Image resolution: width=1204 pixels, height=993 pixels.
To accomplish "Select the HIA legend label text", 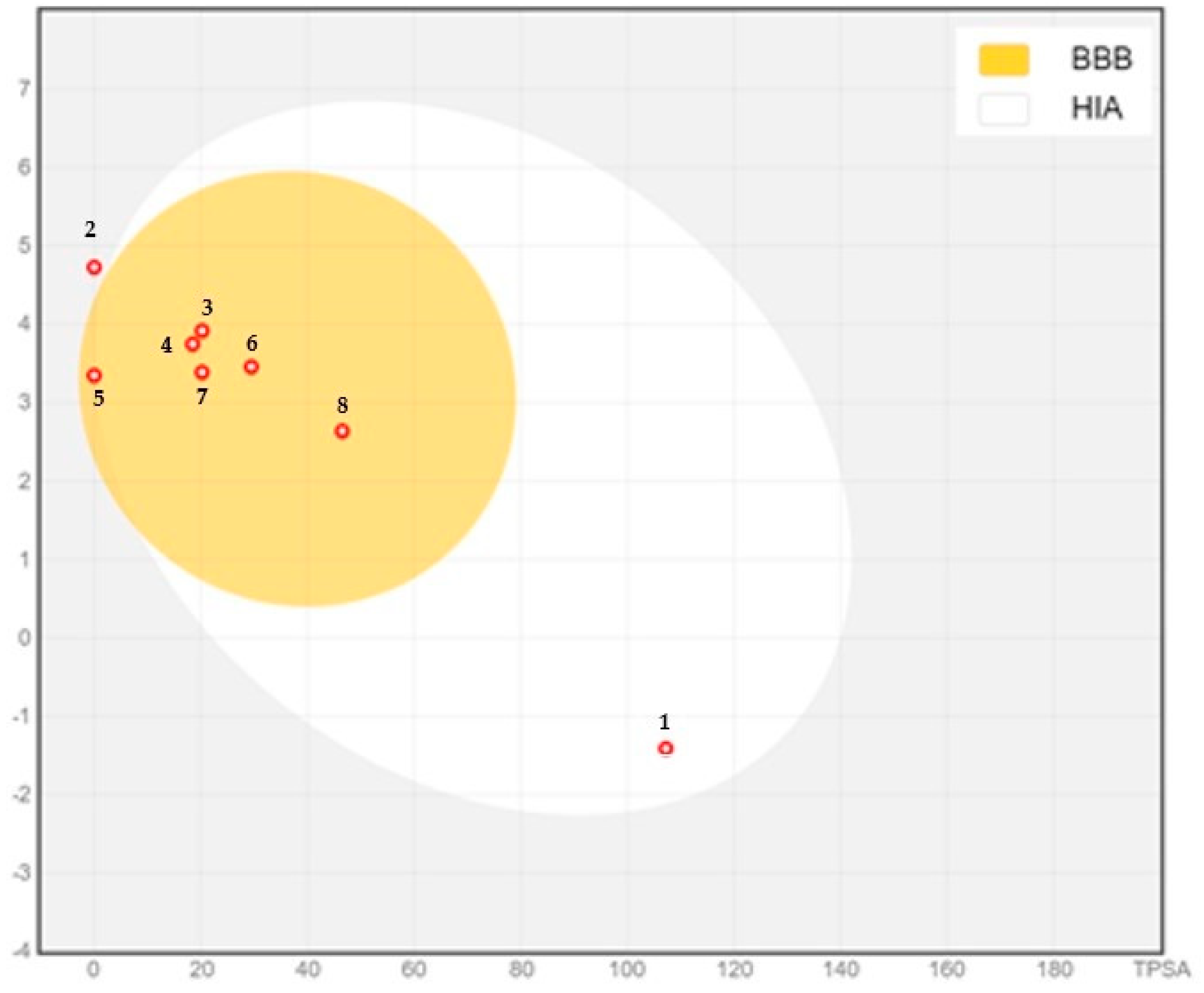I will (x=1097, y=109).
